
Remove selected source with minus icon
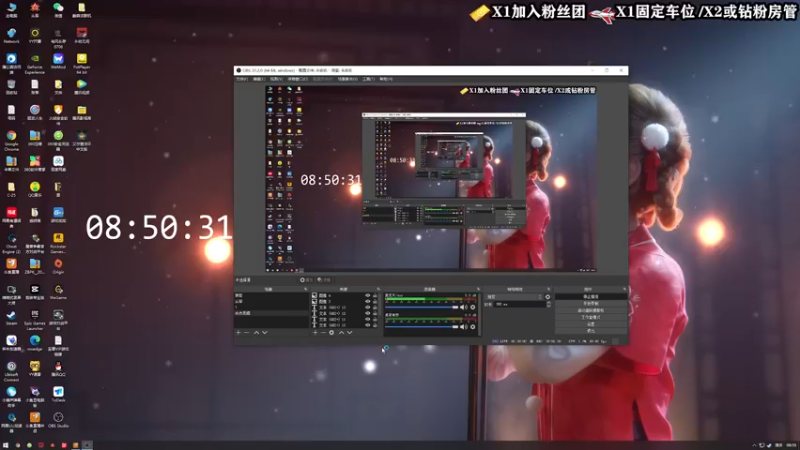(x=323, y=333)
